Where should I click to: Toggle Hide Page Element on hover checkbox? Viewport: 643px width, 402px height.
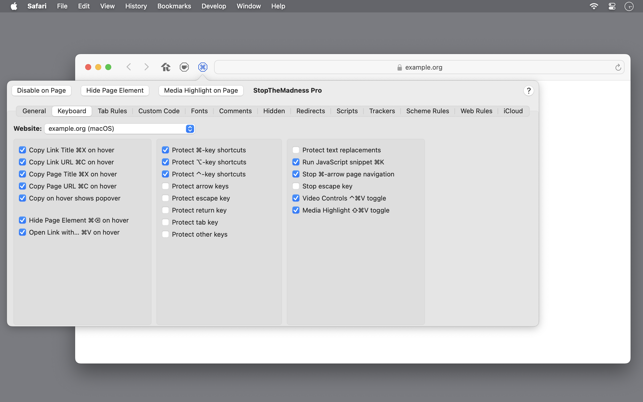pyautogui.click(x=23, y=220)
